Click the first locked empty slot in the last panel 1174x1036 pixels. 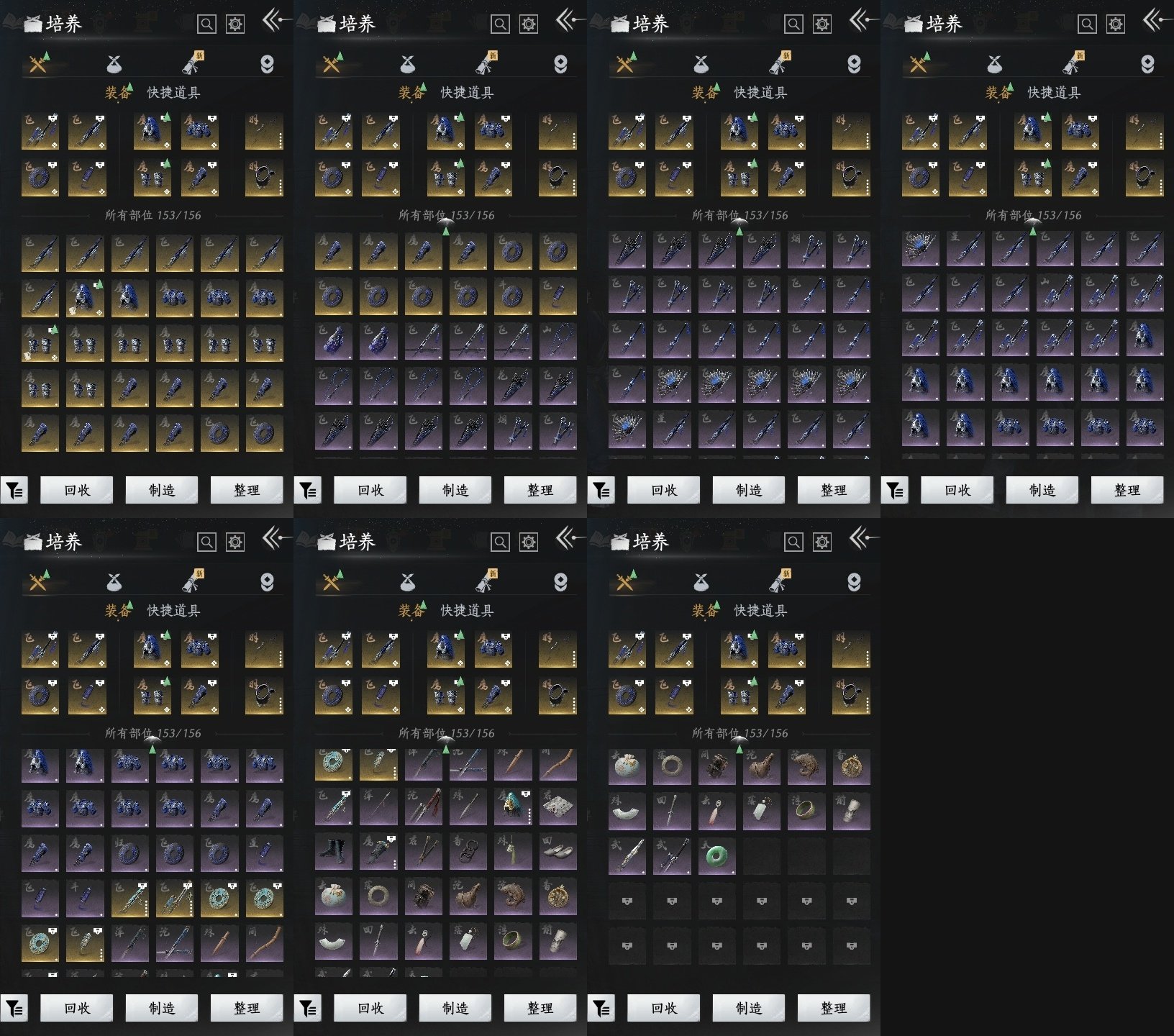coord(627,901)
